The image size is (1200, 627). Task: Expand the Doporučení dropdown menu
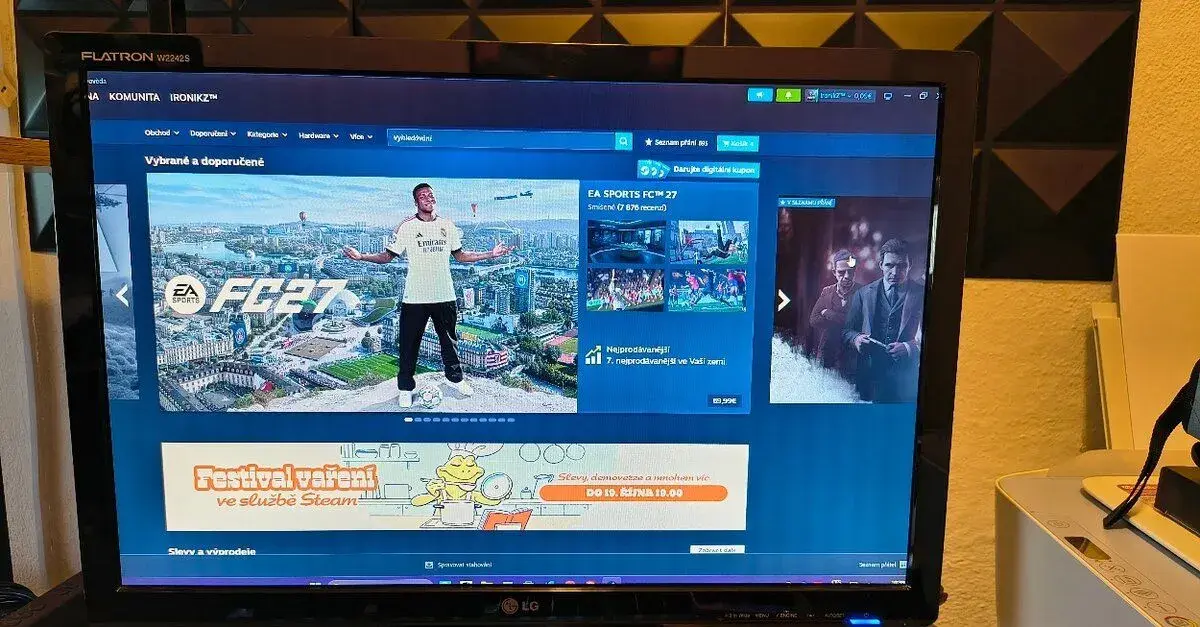213,134
